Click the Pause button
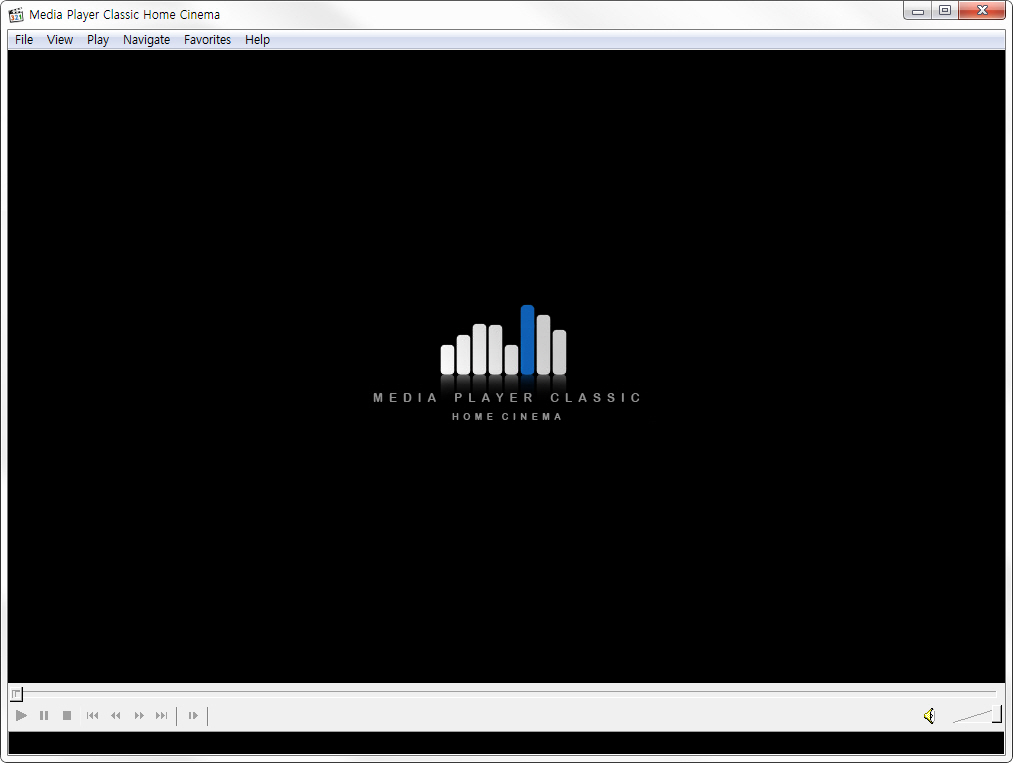Viewport: 1013px width, 763px height. coord(44,715)
